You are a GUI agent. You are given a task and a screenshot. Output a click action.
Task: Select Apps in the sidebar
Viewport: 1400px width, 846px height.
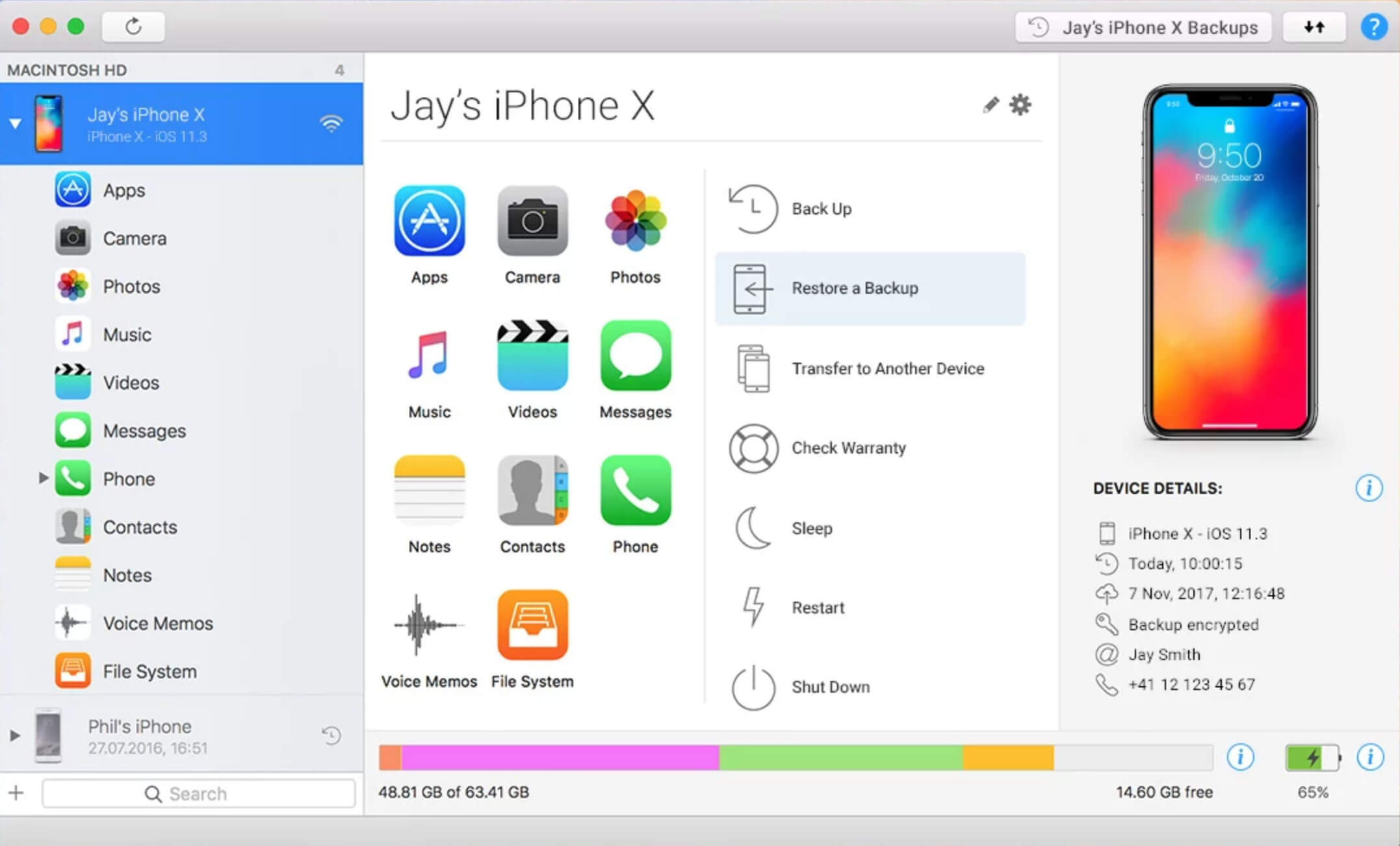click(182, 190)
